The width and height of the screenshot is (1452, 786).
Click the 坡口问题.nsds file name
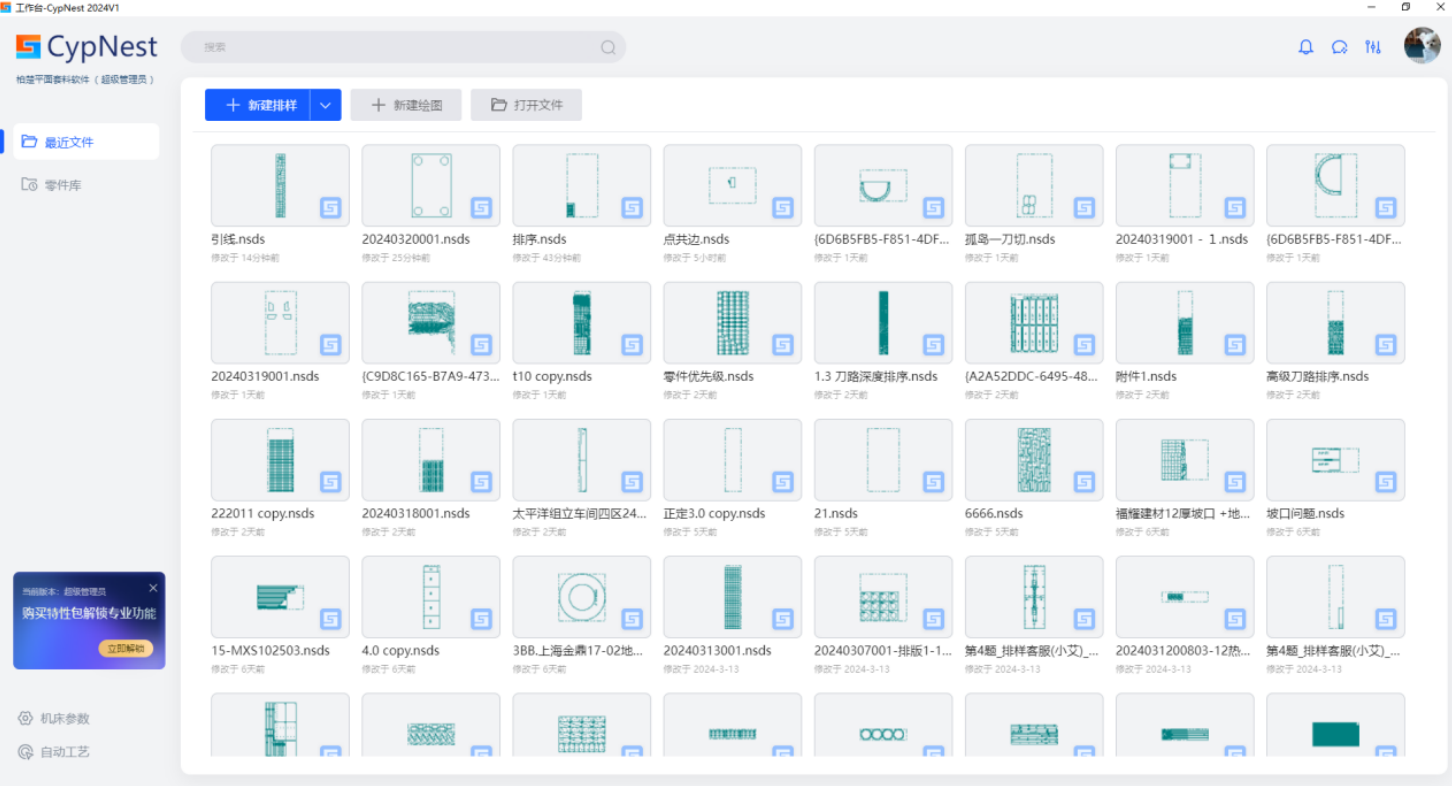point(1305,514)
